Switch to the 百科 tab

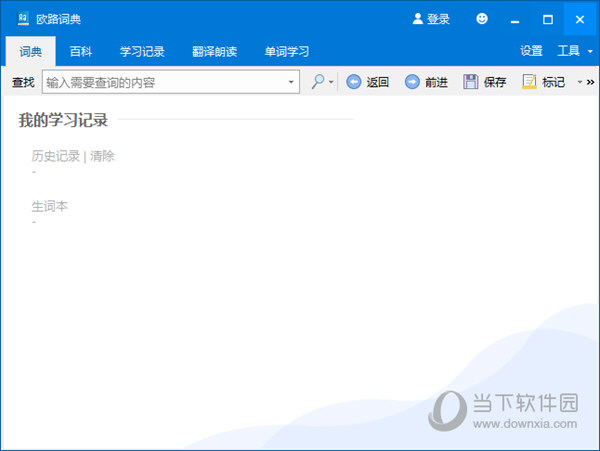(81, 51)
